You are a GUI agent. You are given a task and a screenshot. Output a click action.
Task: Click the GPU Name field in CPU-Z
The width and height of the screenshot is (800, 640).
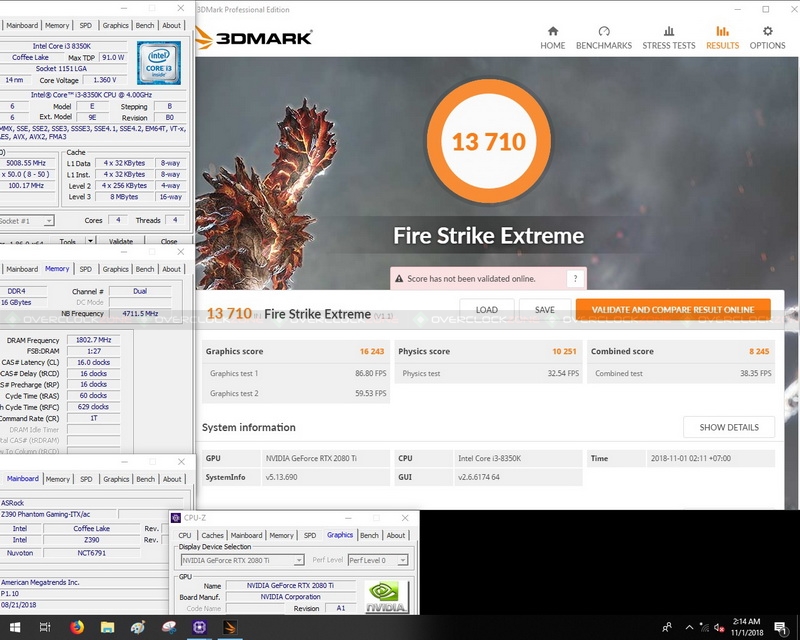pos(290,585)
